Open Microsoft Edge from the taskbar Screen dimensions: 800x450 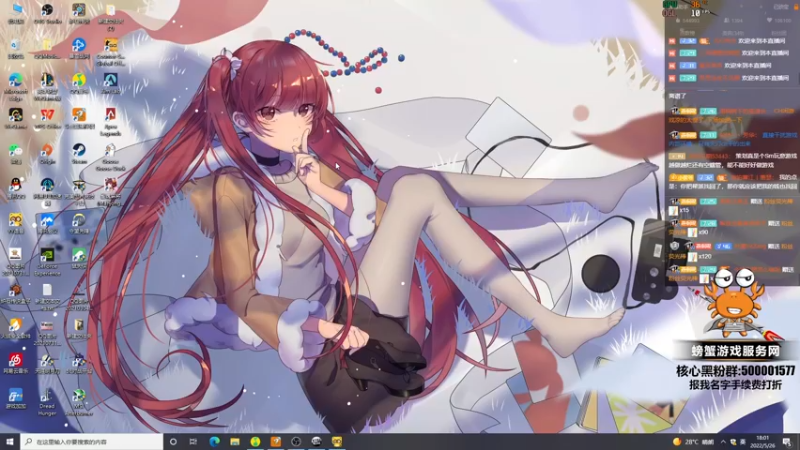coord(214,441)
